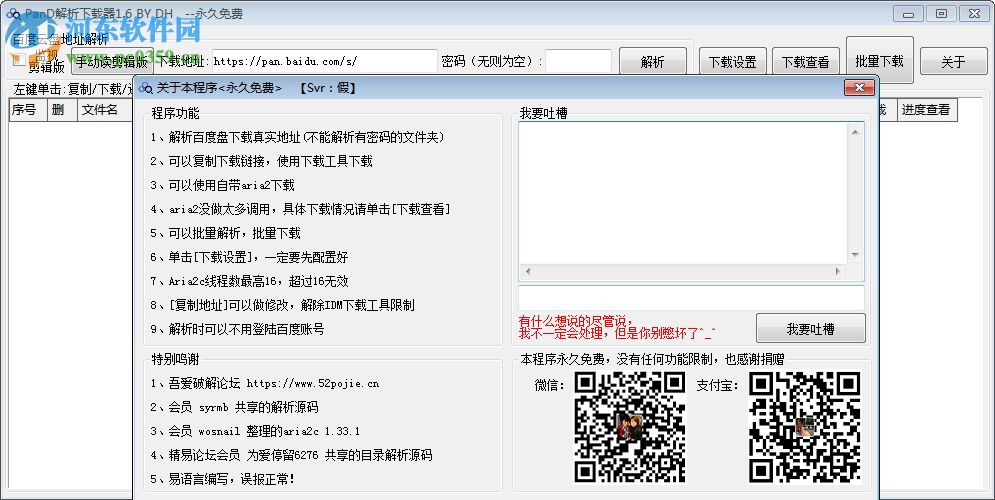Viewport: 995px width, 500px height.
Task: Click feature line 'Aria2c线程数最高16'
Action: [x=249, y=281]
